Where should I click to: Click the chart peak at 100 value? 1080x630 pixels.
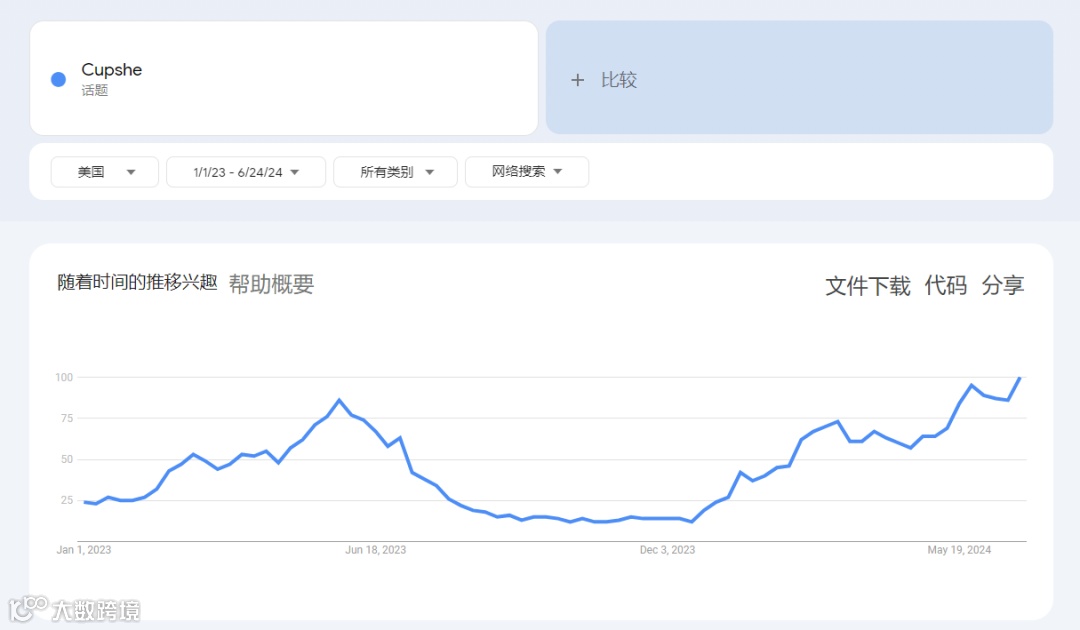[1020, 377]
